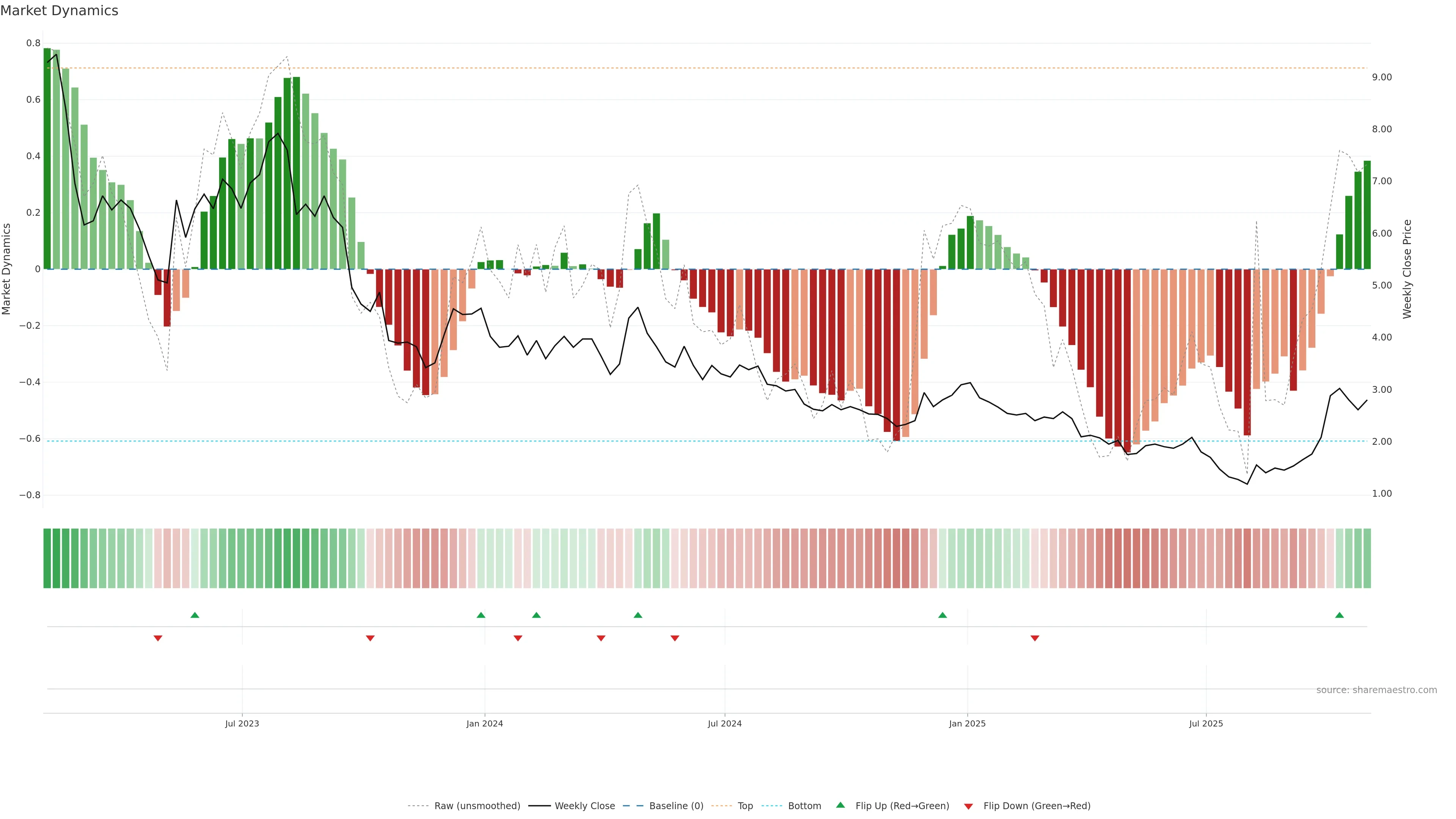Click the Market Dynamics chart title
Viewport: 1456px width, 819px height.
pyautogui.click(x=60, y=11)
